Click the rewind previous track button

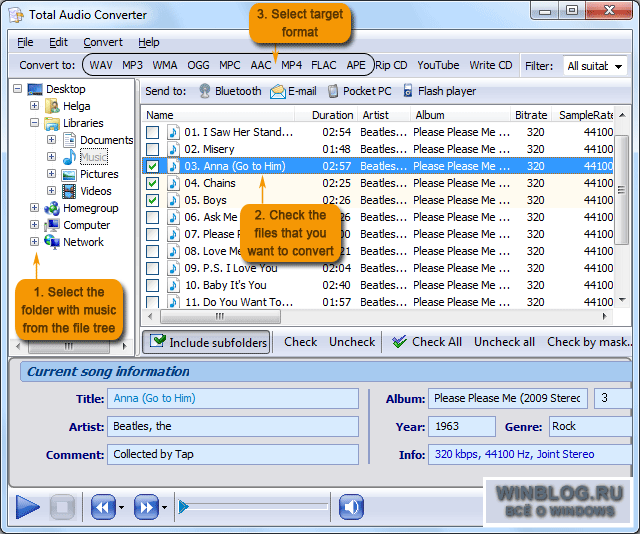pyautogui.click(x=103, y=507)
